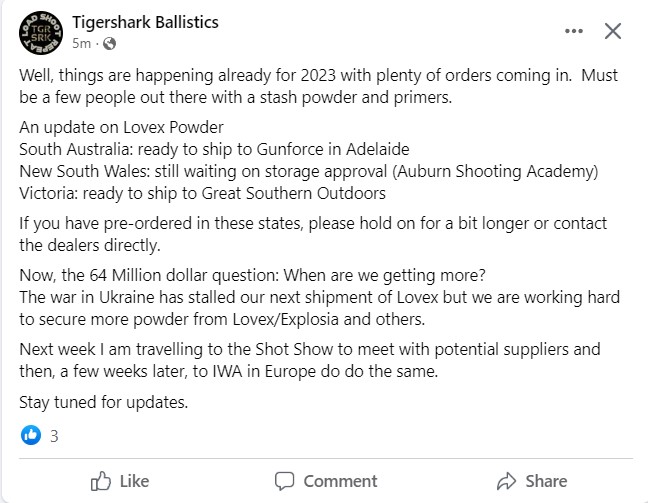Click the speech bubble comment icon

(284, 481)
